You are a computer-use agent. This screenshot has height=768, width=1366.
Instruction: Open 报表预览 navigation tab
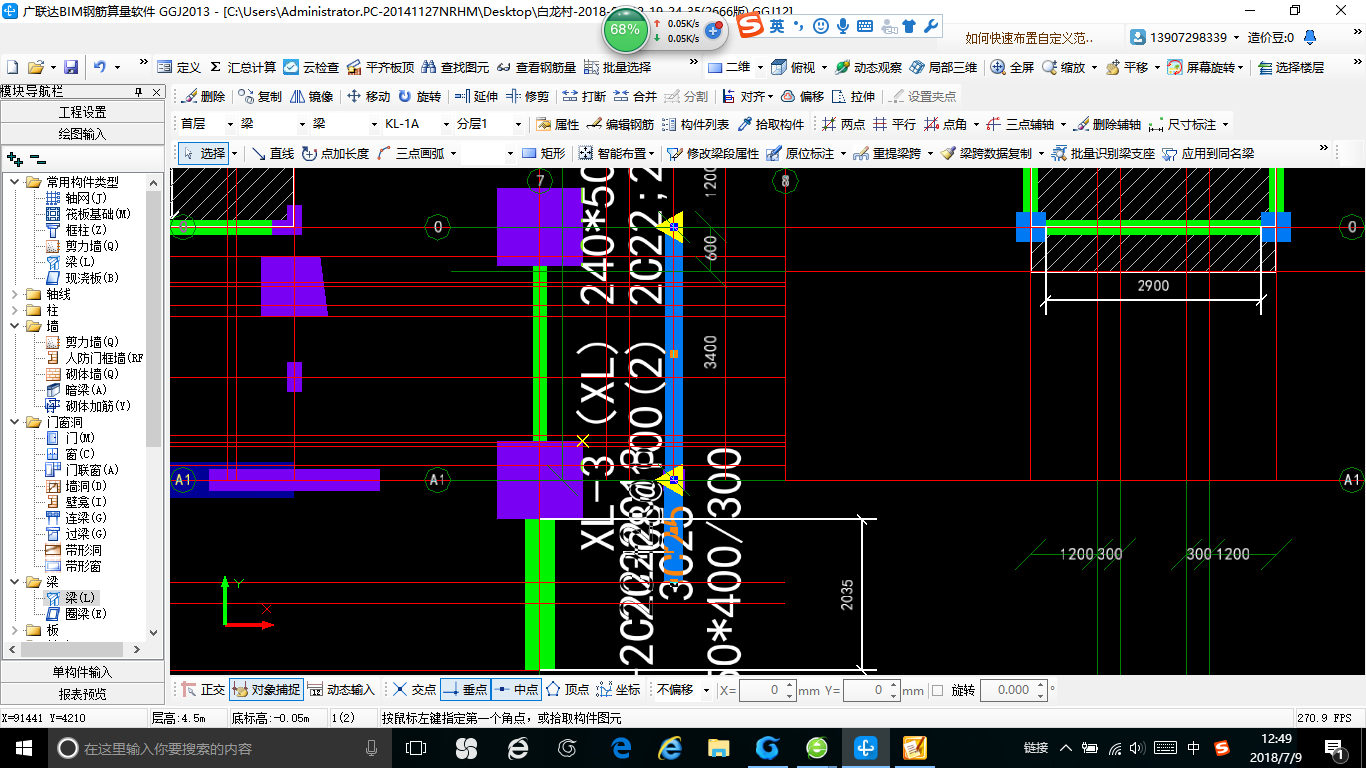click(x=82, y=693)
